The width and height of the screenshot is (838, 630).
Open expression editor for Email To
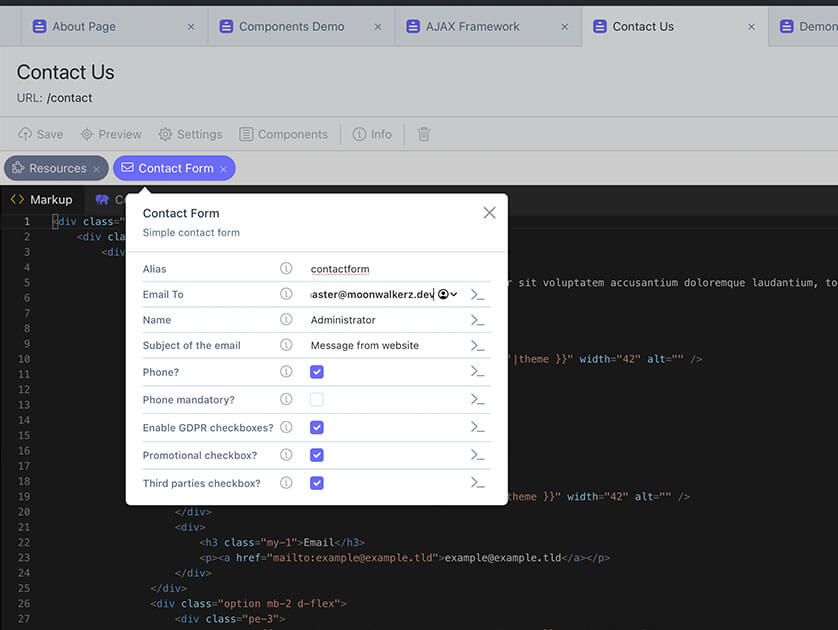477,294
